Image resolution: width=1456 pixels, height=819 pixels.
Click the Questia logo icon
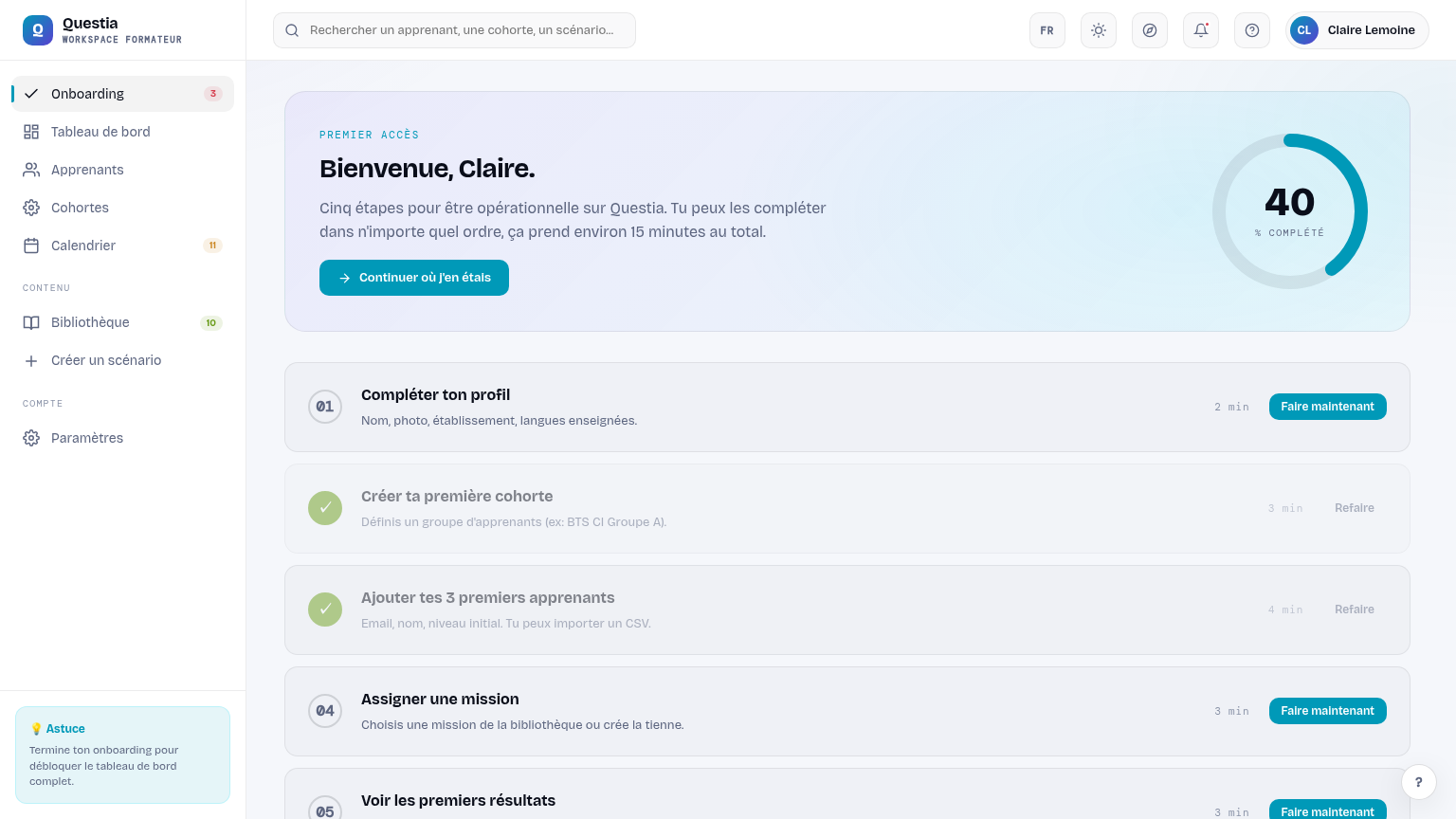pyautogui.click(x=38, y=30)
